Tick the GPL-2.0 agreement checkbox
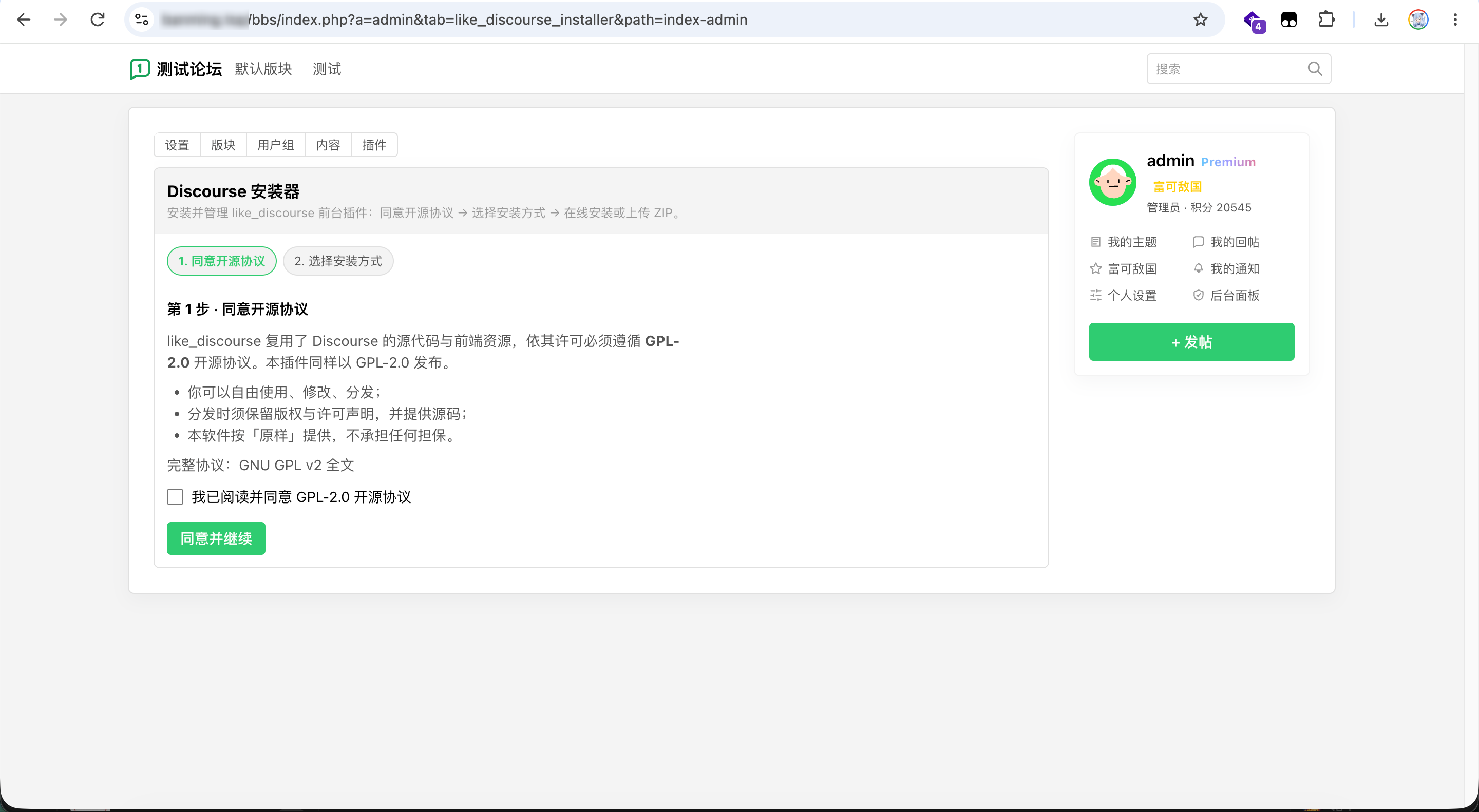 [x=175, y=497]
